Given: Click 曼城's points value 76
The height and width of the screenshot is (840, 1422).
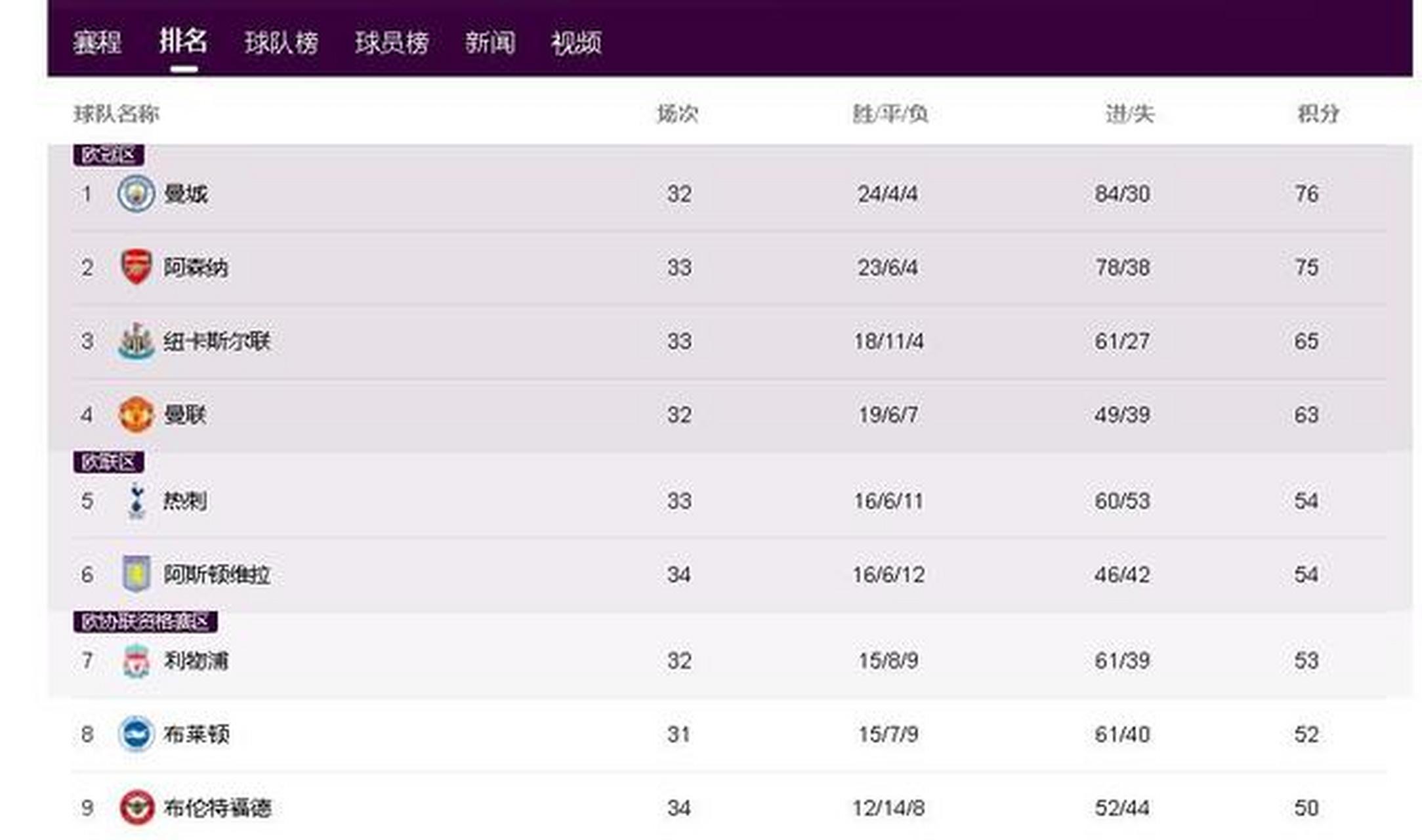Looking at the screenshot, I should point(1307,194).
